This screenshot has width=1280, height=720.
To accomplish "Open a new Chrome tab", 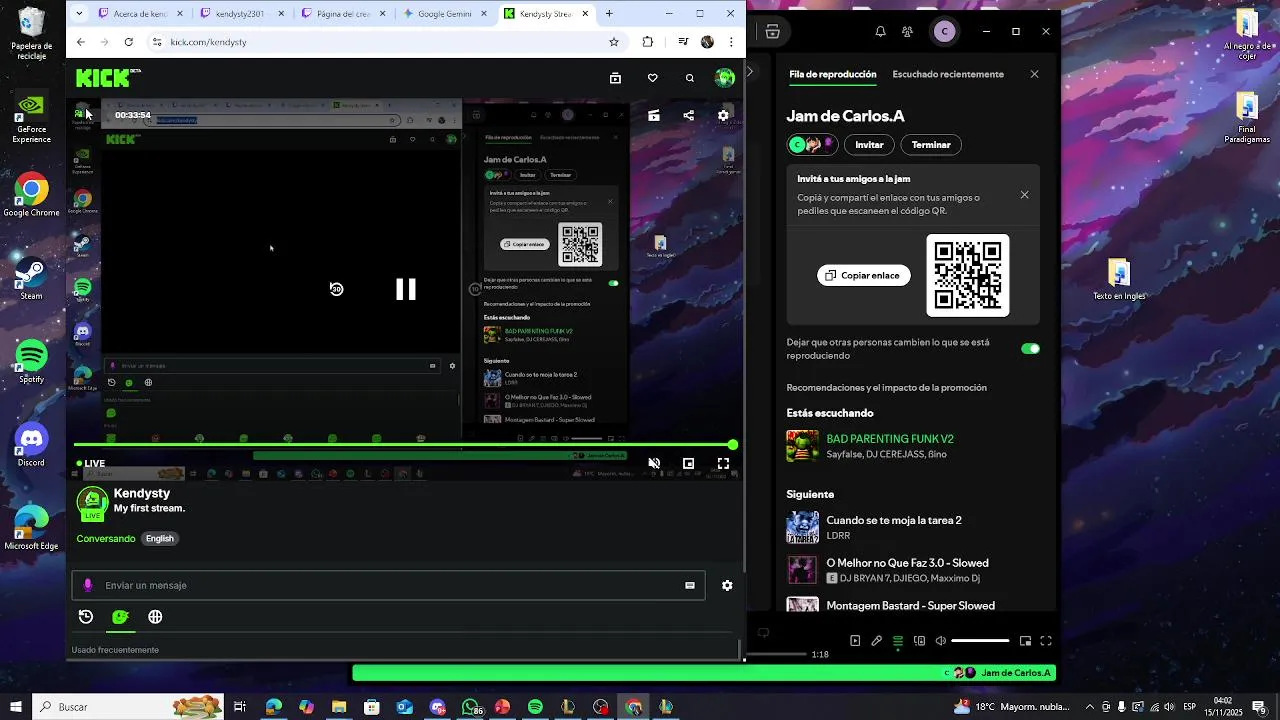I will click(x=609, y=14).
